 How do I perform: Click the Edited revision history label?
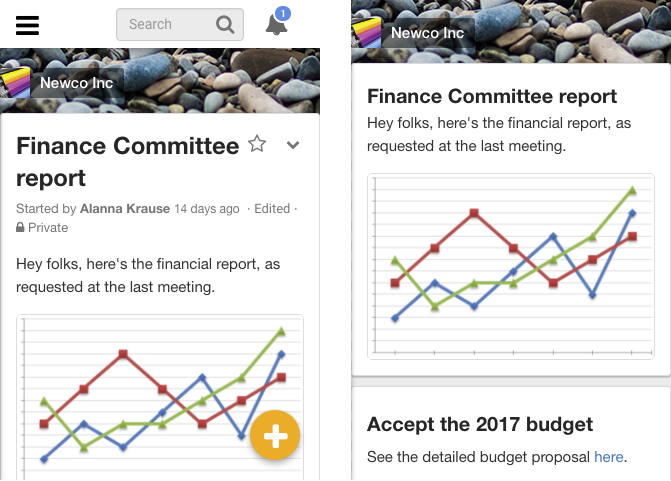(x=272, y=208)
